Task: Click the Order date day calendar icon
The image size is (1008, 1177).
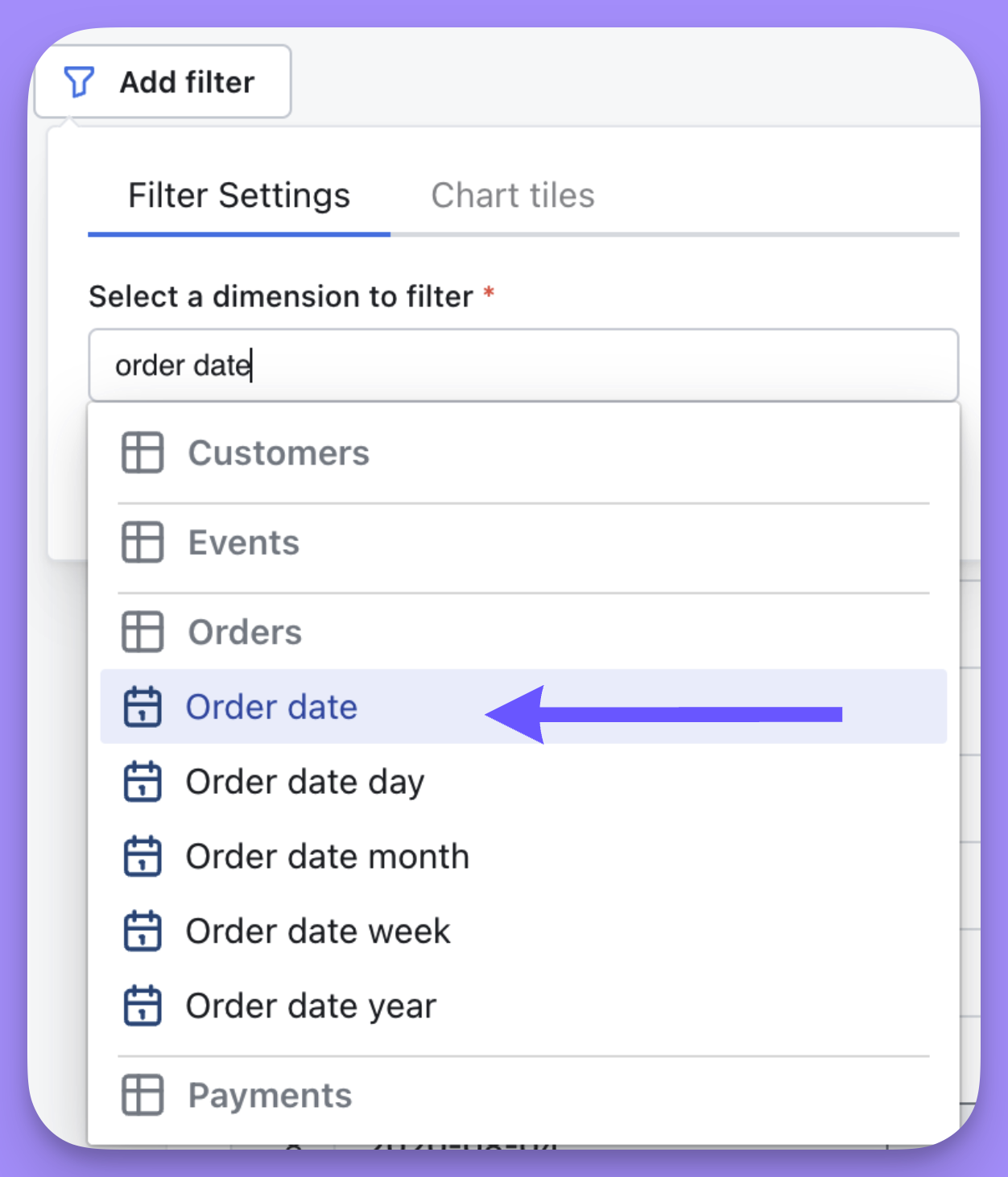Action: point(143,782)
